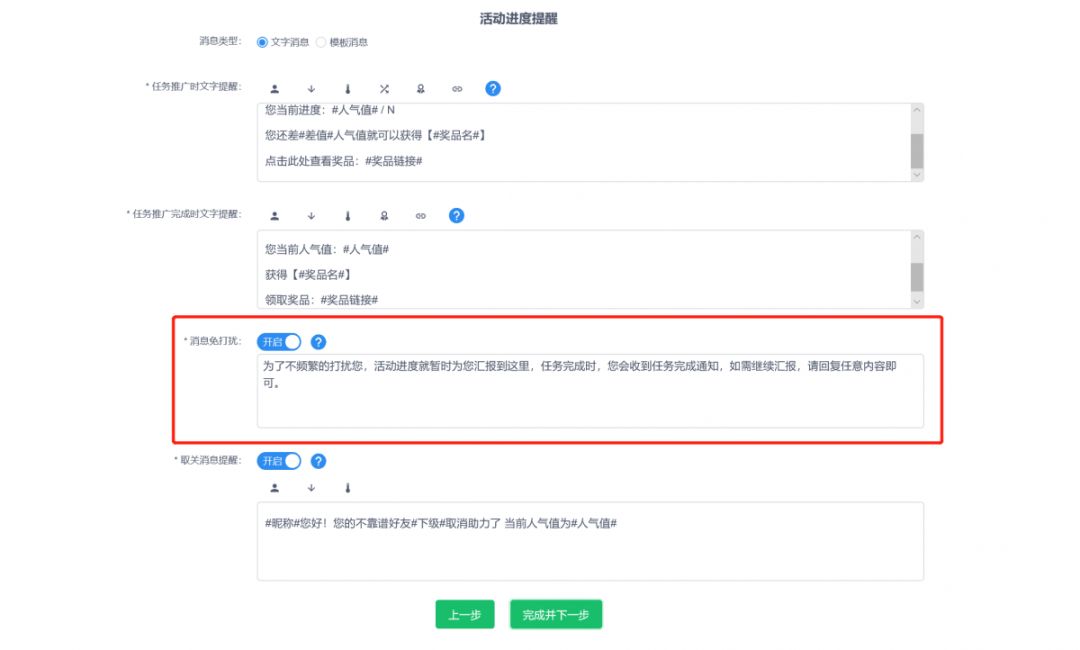The image size is (1080, 650).
Task: Click award badge icon in 任务推广完成时文字提醒 toolbar
Action: click(384, 216)
